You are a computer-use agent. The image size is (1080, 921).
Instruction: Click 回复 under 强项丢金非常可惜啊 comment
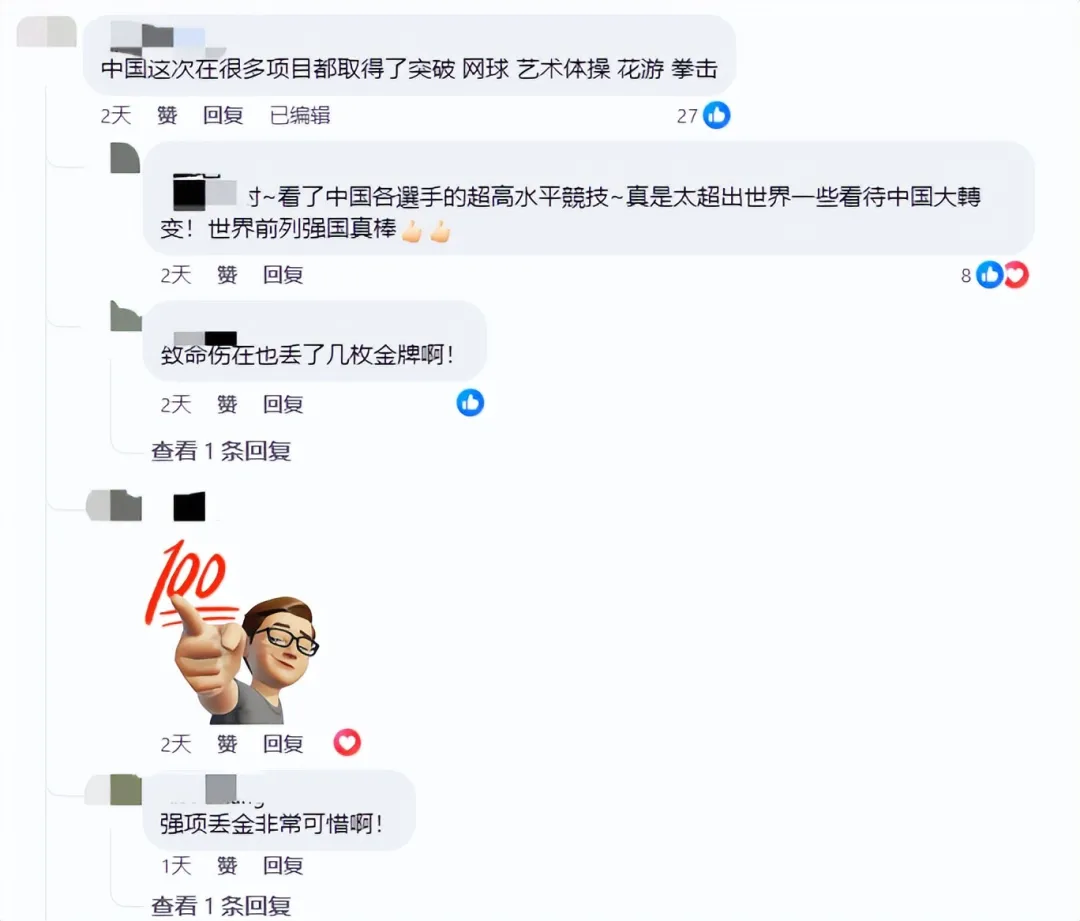pos(283,865)
